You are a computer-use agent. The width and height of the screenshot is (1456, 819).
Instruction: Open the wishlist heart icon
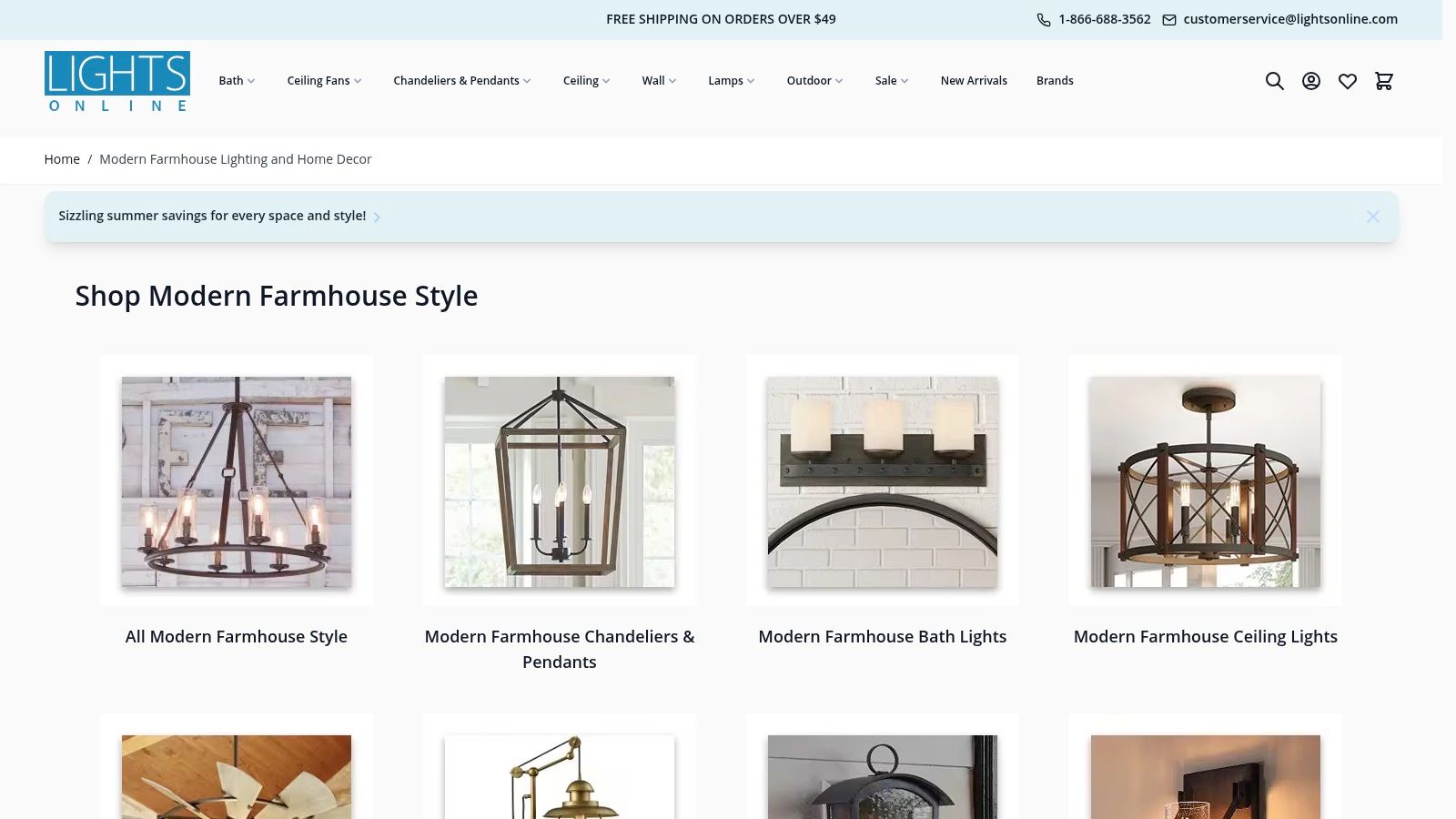pos(1347,81)
